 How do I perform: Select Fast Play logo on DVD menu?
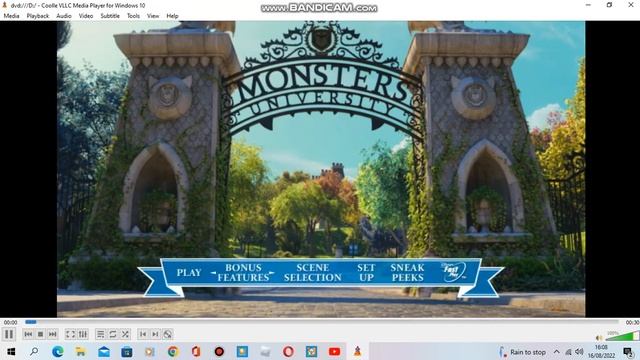[x=453, y=271]
